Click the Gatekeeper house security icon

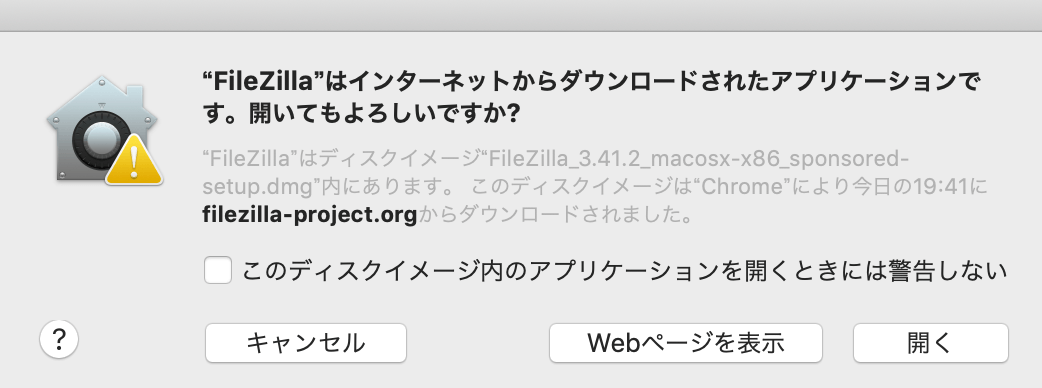click(104, 130)
